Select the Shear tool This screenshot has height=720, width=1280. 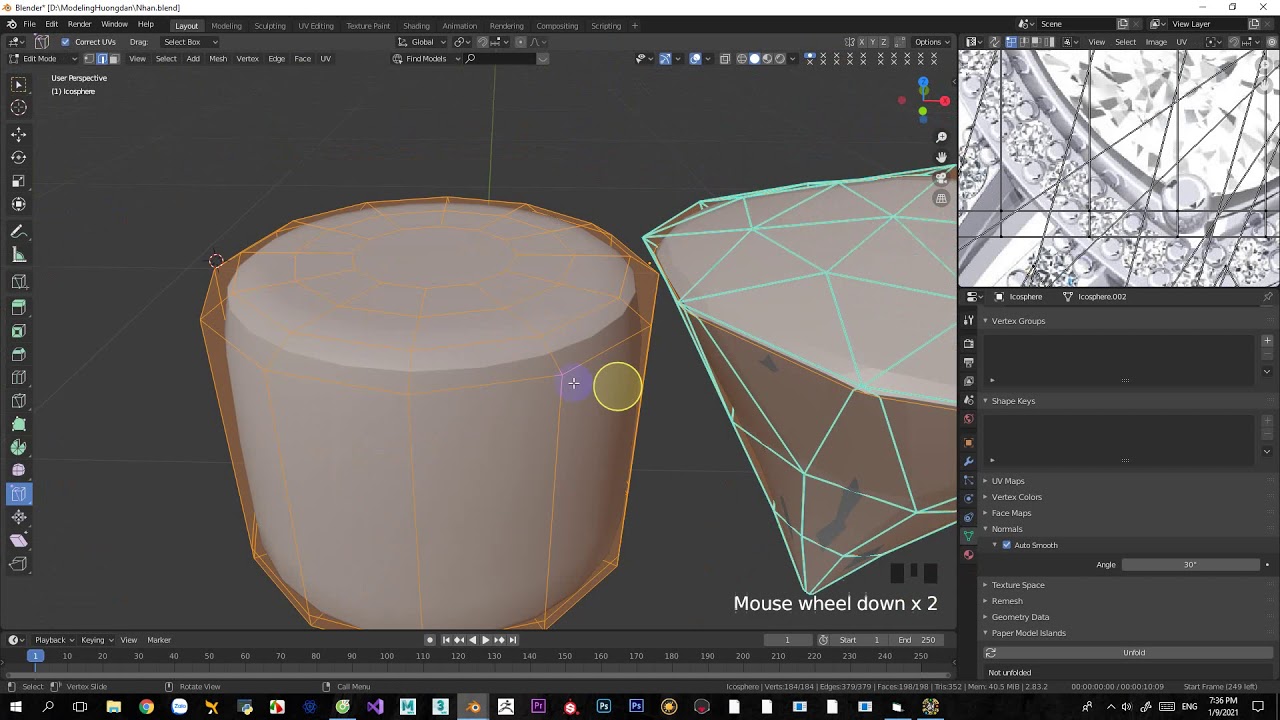(19, 540)
